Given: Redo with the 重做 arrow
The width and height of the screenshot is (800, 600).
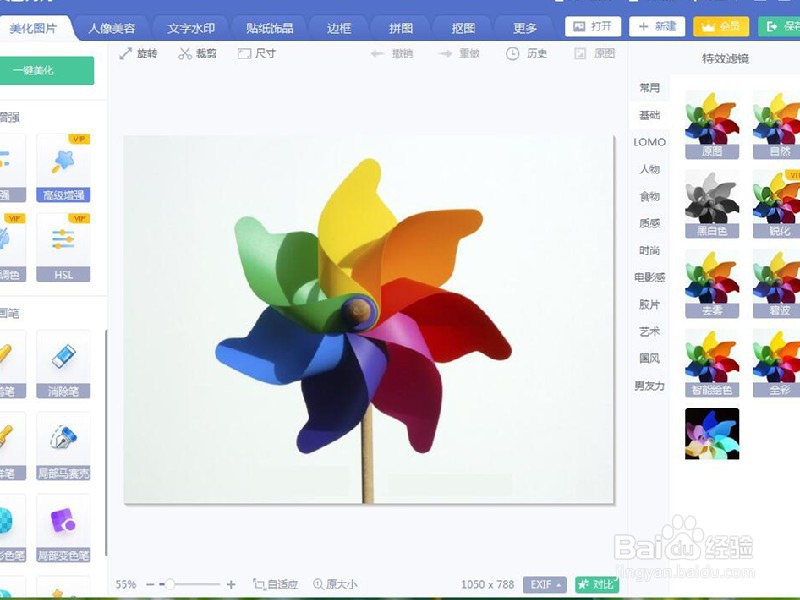Looking at the screenshot, I should coord(459,53).
